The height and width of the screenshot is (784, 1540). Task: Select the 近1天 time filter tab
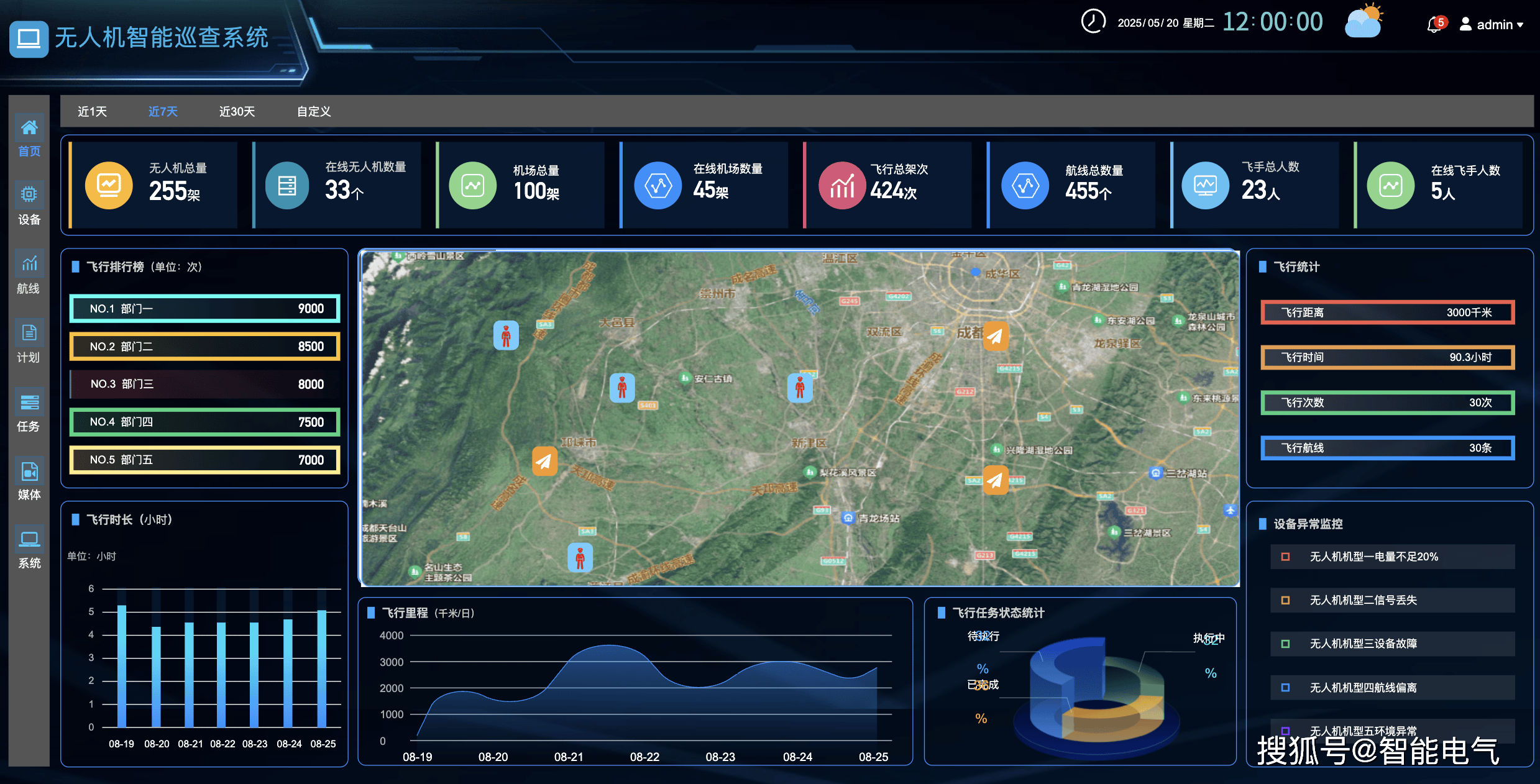pos(92,112)
